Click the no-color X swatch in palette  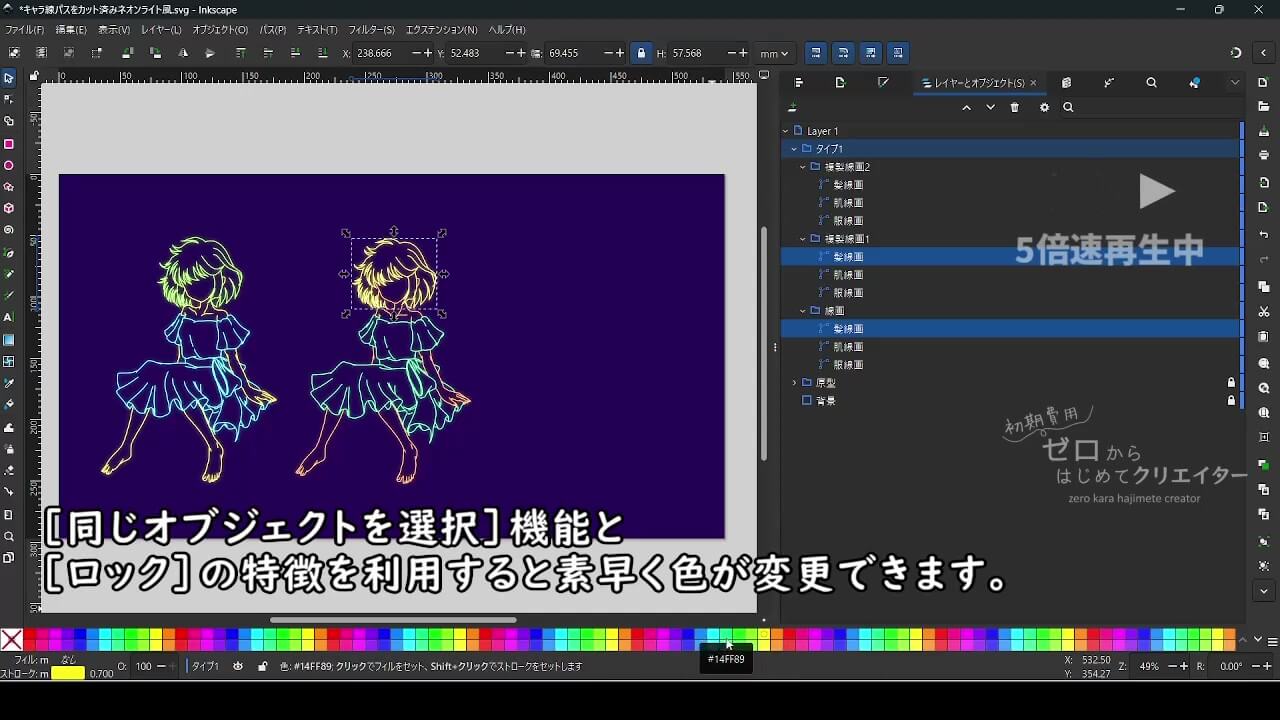(12, 639)
